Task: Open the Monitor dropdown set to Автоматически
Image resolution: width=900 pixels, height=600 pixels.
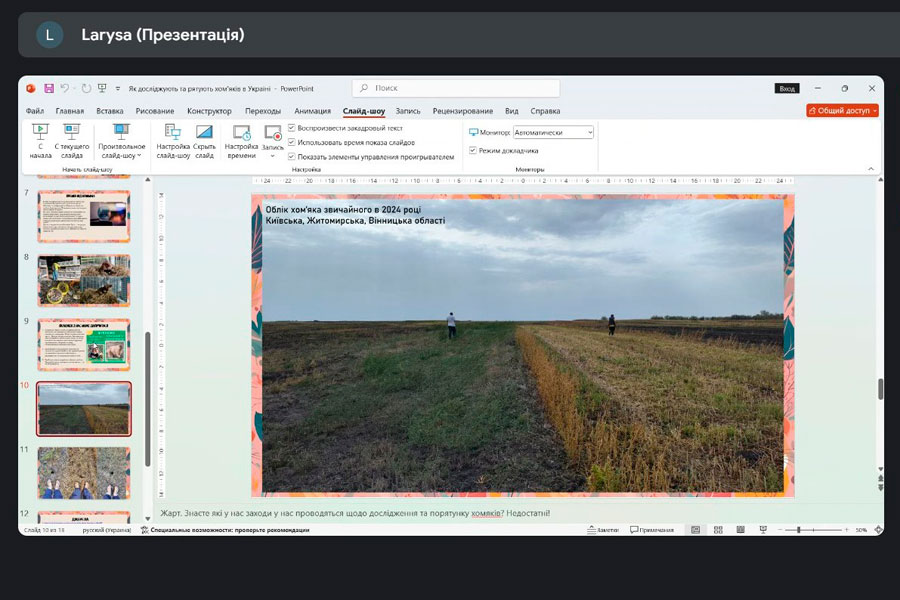Action: [553, 132]
